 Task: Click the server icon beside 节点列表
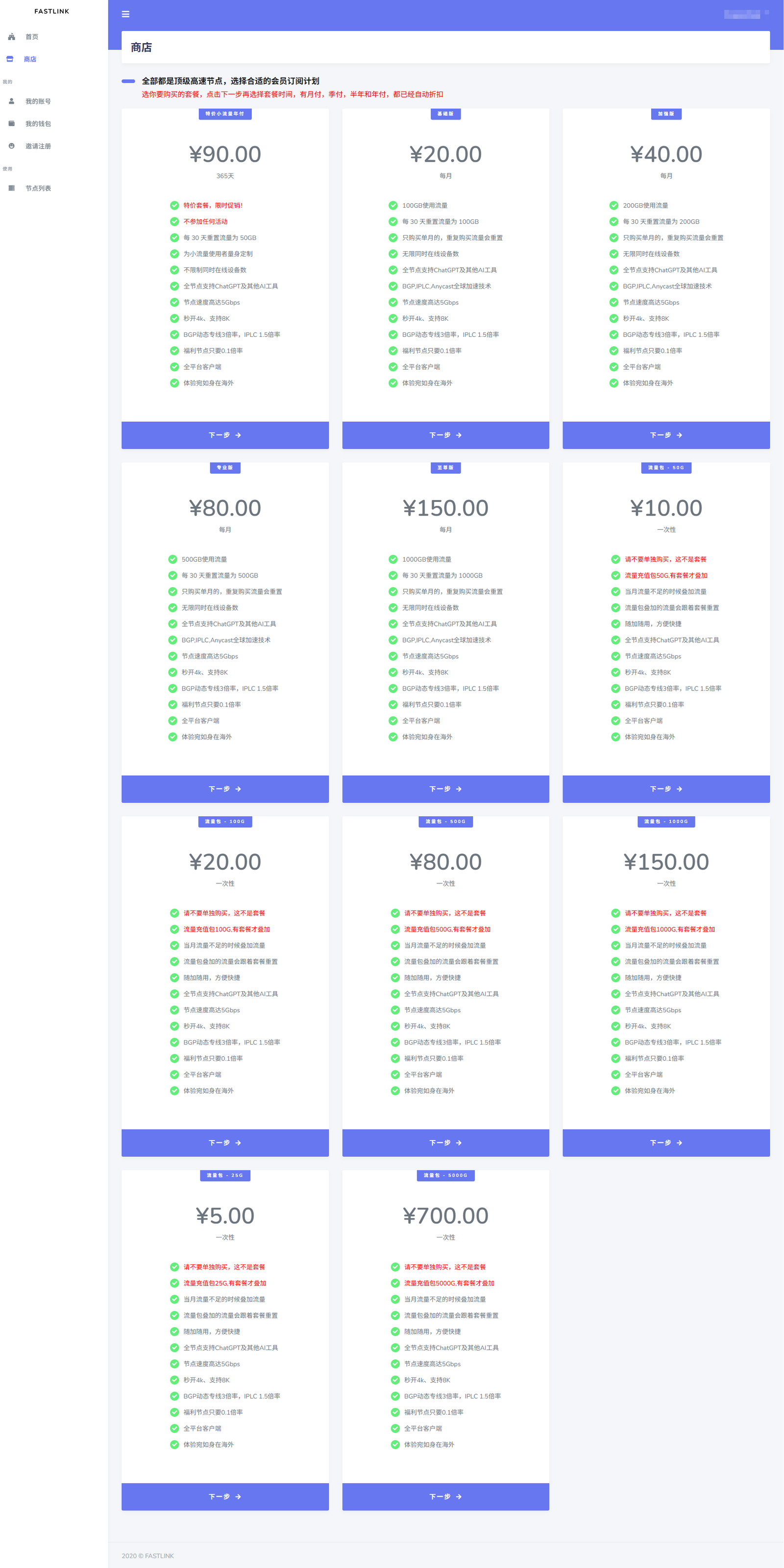tap(12, 188)
